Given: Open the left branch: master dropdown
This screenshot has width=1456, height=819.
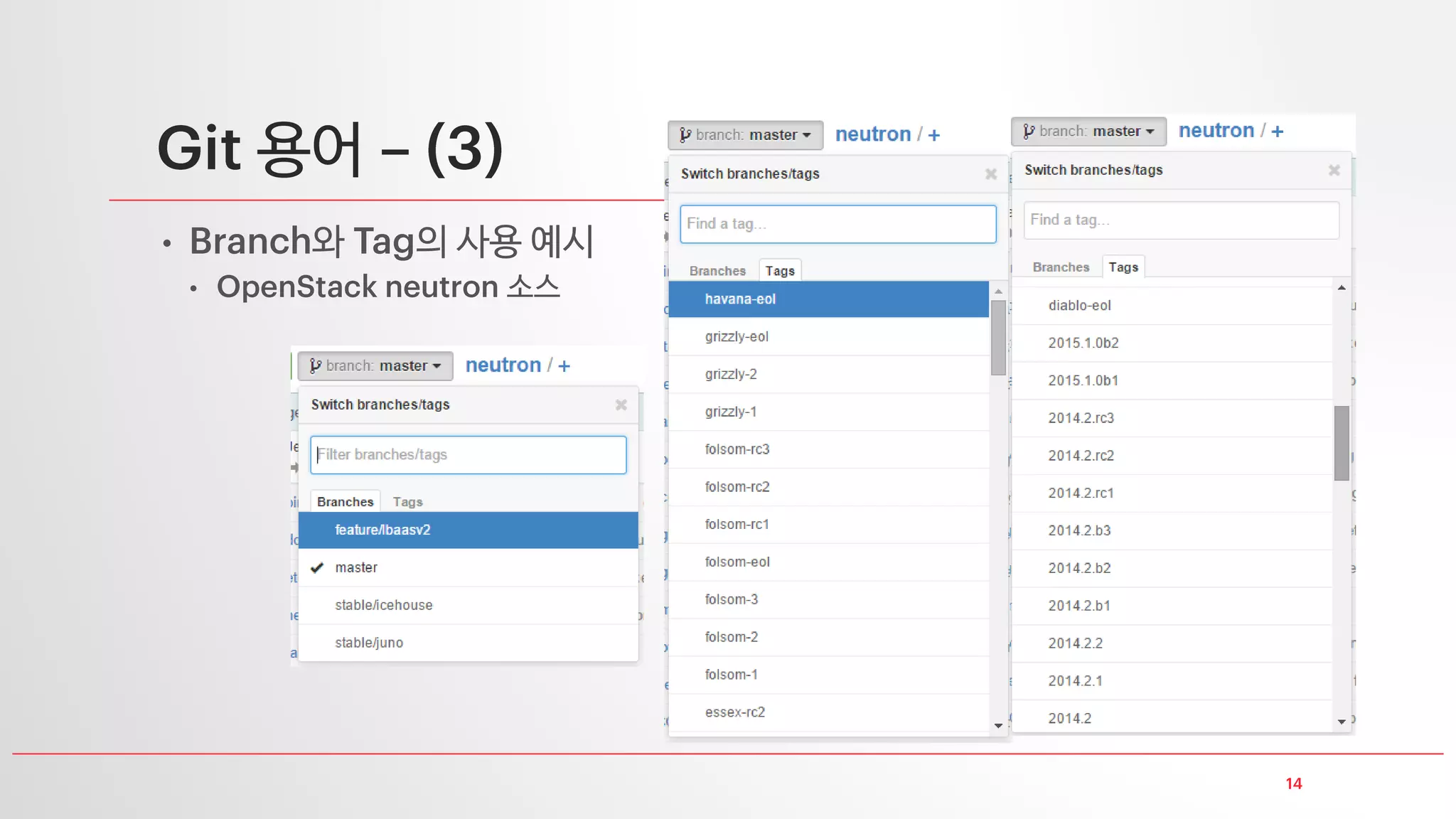Looking at the screenshot, I should (x=375, y=366).
